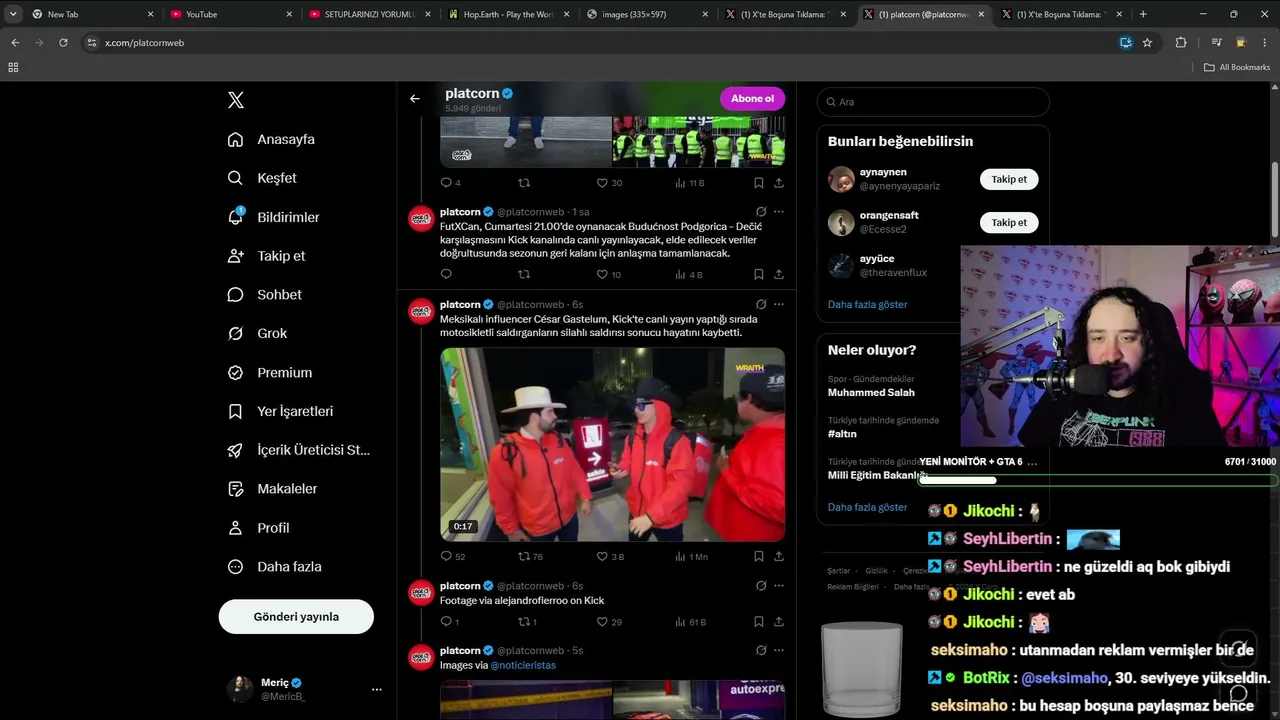Click the Chrome address bar URL
Image resolution: width=1280 pixels, height=720 pixels.
coord(144,43)
